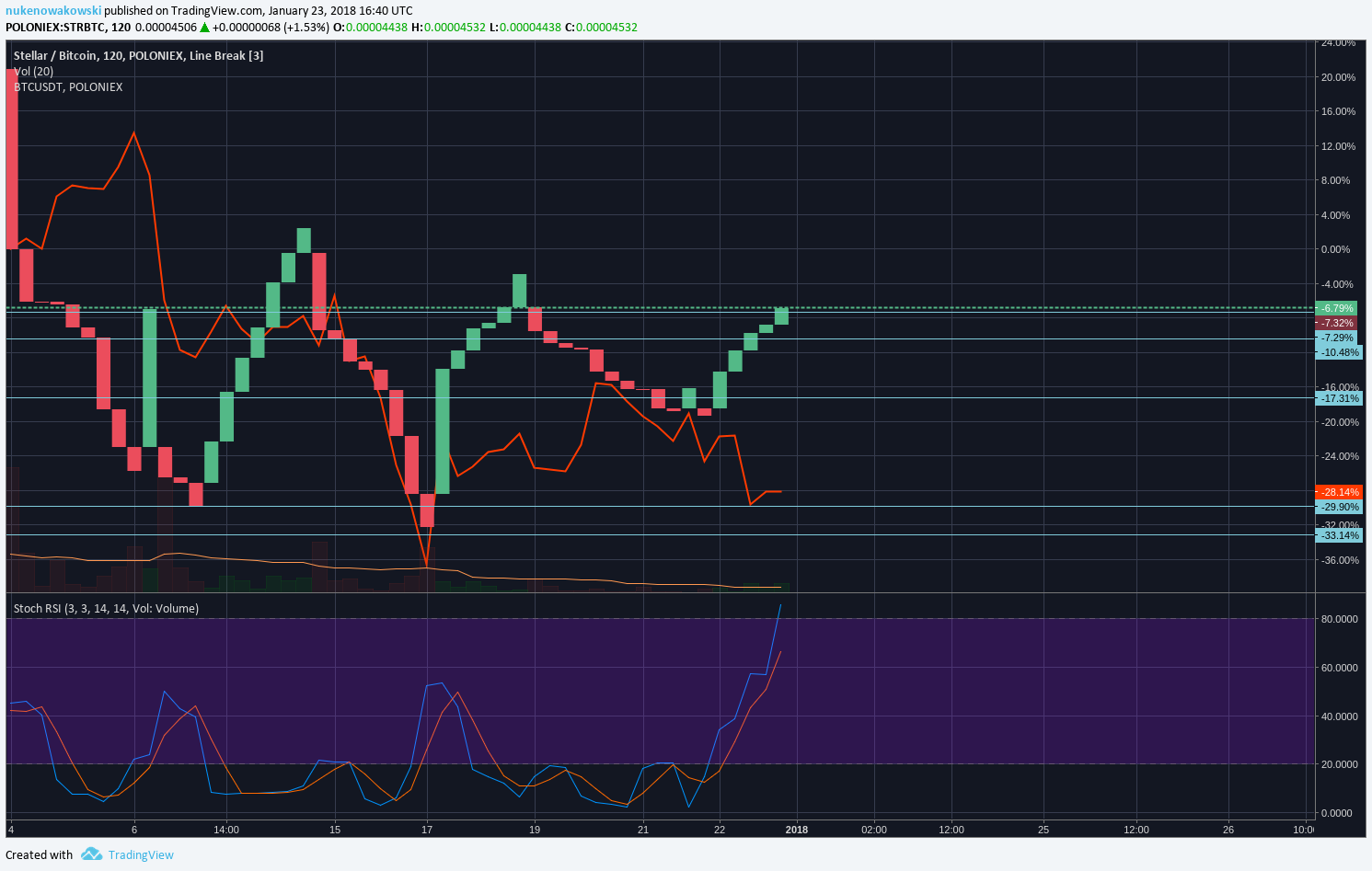Click the 2018 label on the time axis

[797, 830]
